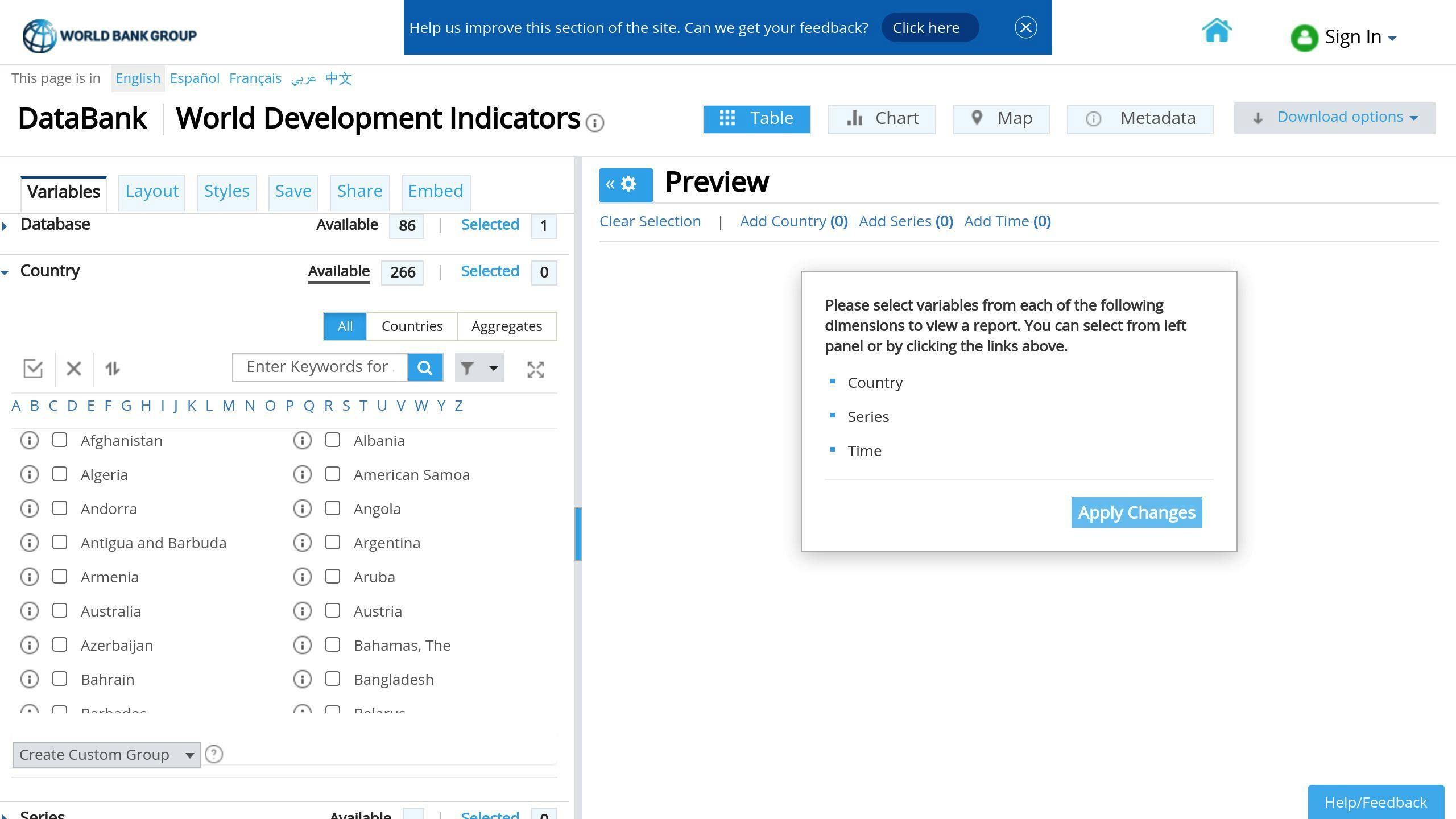Show info for Afghanistan
The width and height of the screenshot is (1456, 819).
click(30, 440)
